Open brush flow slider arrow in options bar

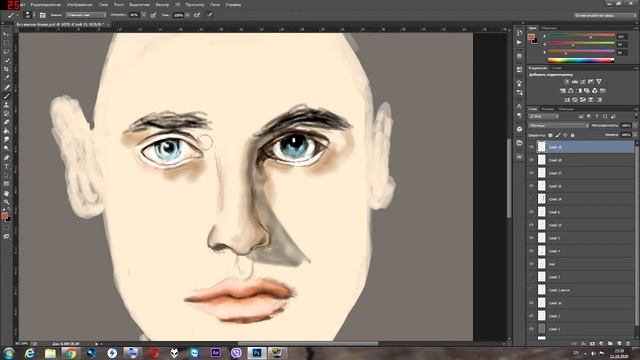[x=187, y=15]
